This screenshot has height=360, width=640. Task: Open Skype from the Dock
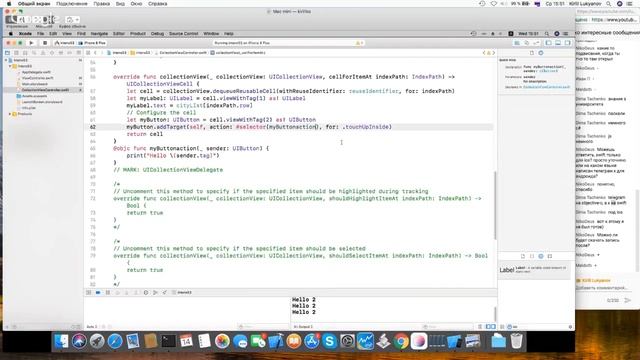(x=329, y=341)
